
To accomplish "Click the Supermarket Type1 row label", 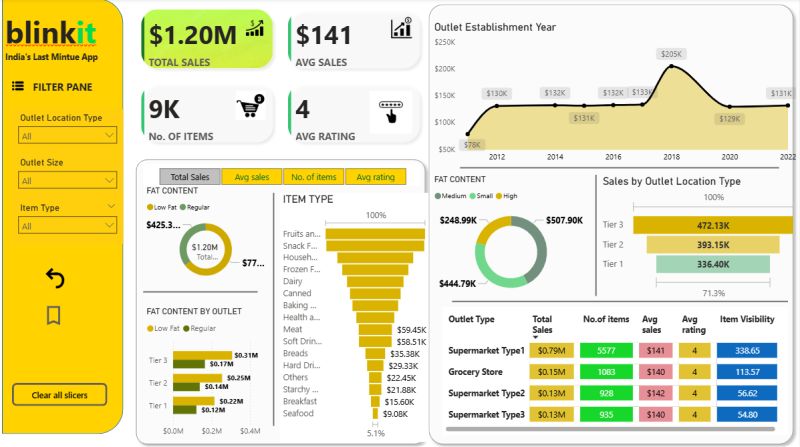I will pyautogui.click(x=486, y=351).
